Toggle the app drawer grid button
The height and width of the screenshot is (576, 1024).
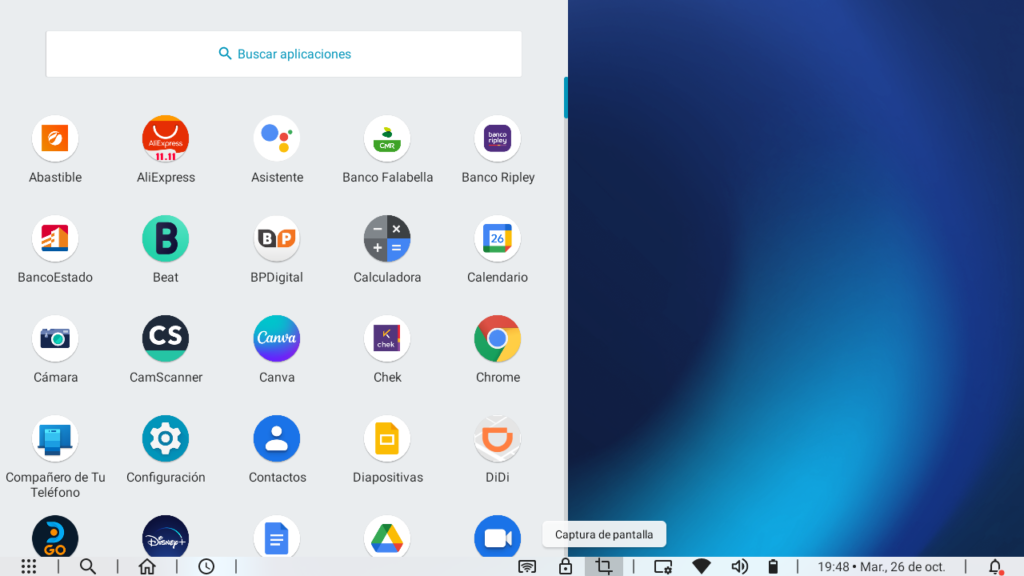(x=29, y=566)
